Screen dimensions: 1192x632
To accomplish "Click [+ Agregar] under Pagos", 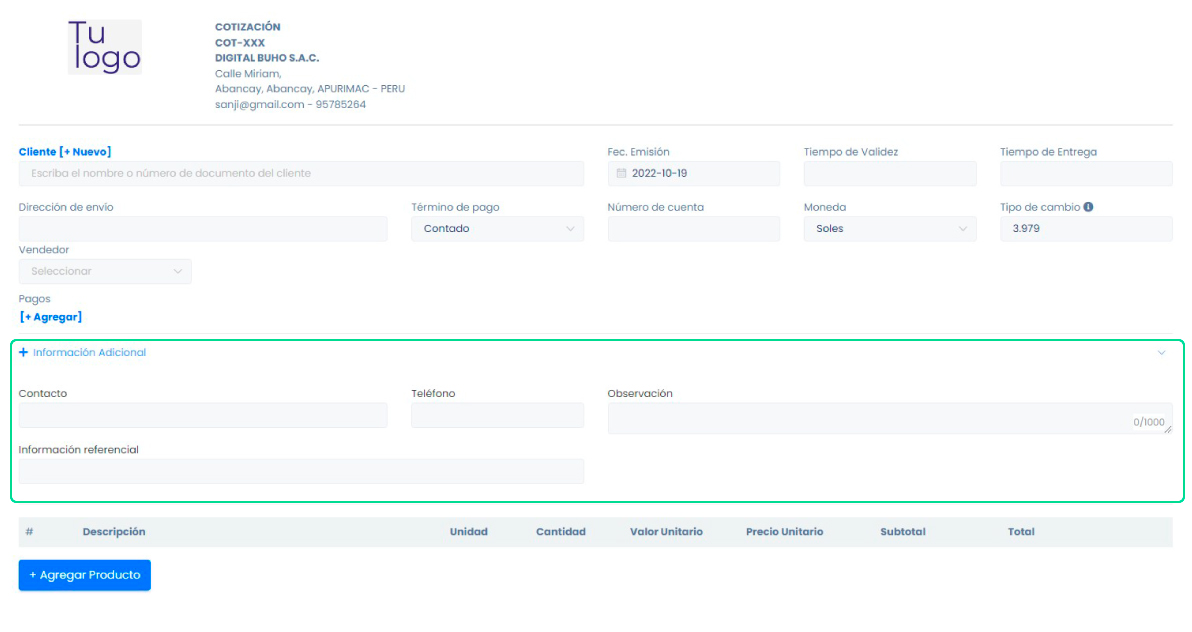I will point(51,317).
